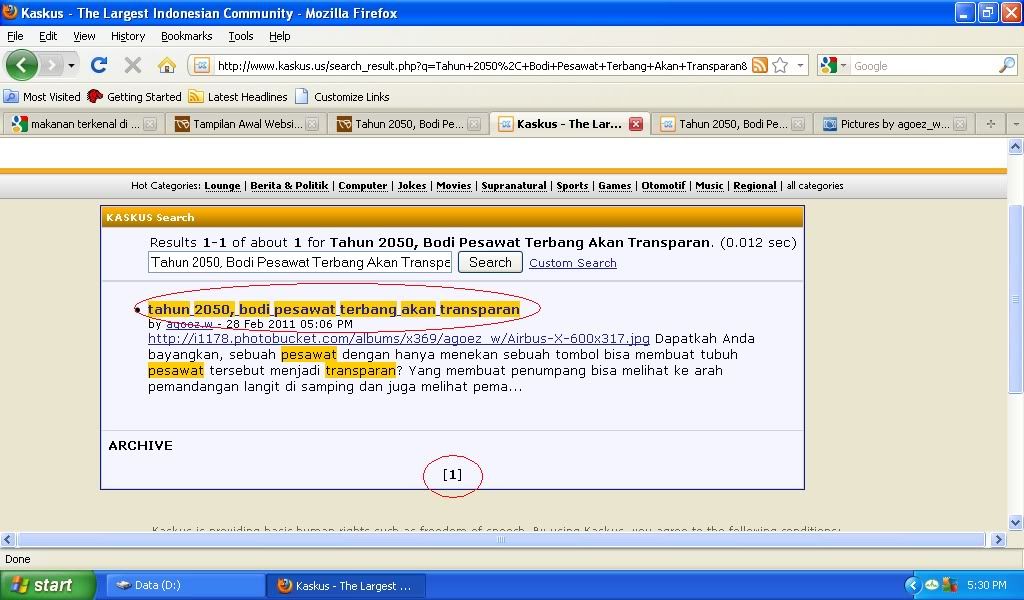1024x600 pixels.
Task: Open the Movies category link
Action: pos(453,186)
